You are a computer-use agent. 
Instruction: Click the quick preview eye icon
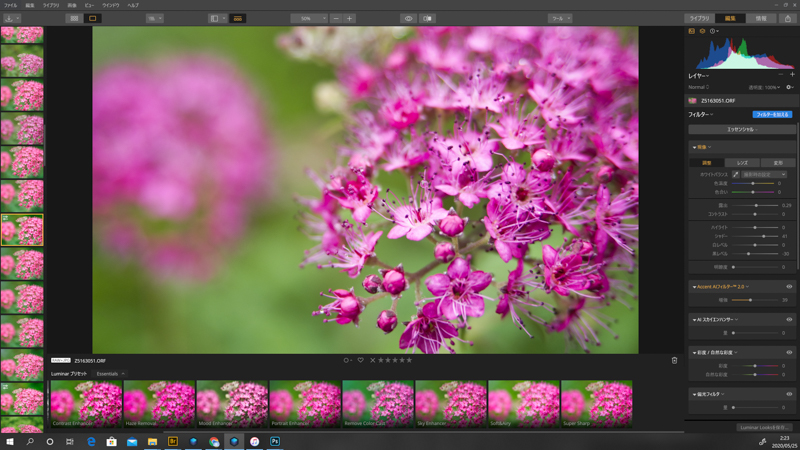tap(409, 18)
